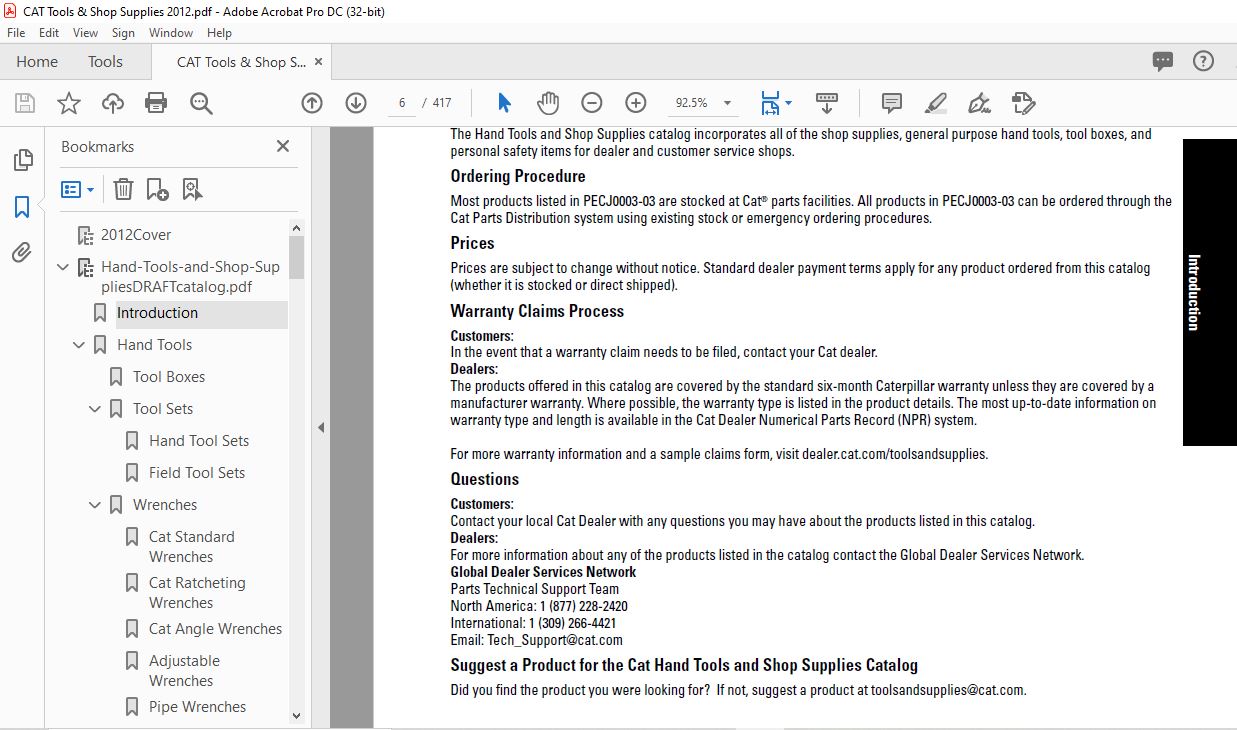1237x730 pixels.
Task: Collapse the Hand Tools bookmark branch
Action: click(79, 345)
